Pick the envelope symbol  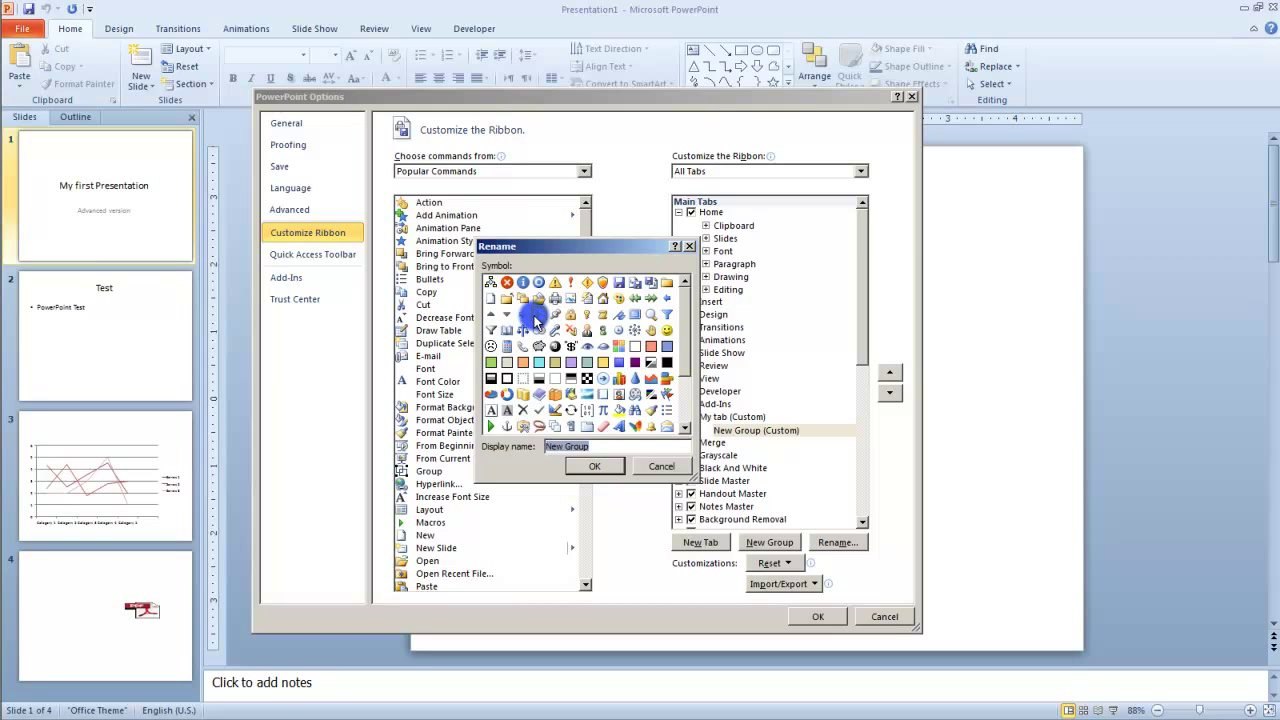[667, 426]
